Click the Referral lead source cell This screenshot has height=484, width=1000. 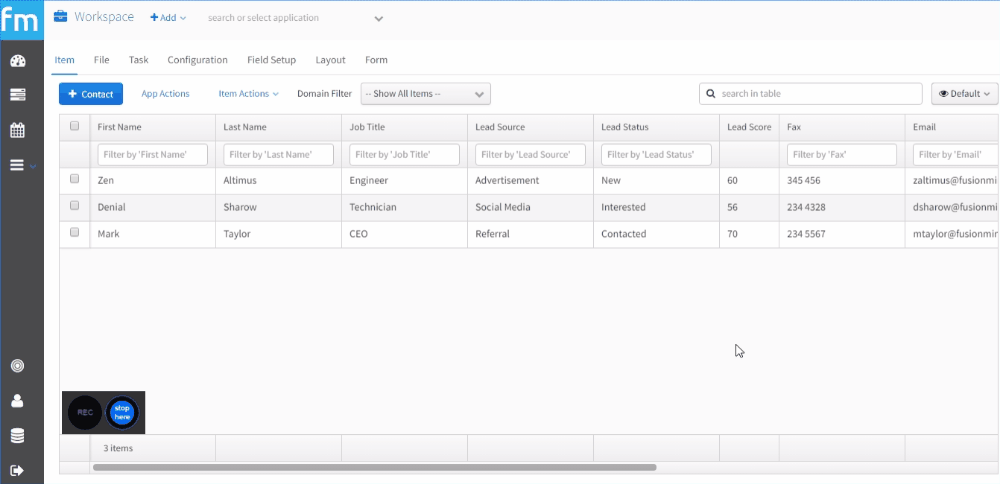(531, 234)
